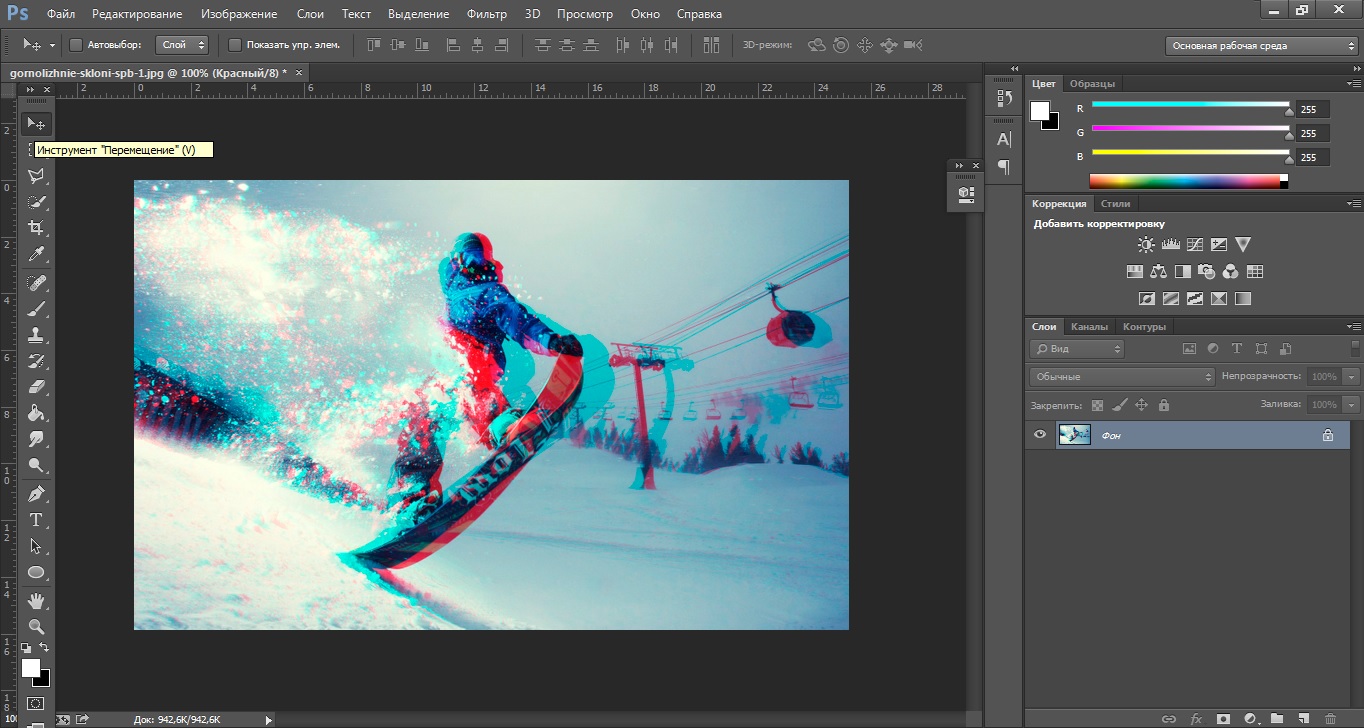Open the Layers panel options menu

tap(1354, 326)
